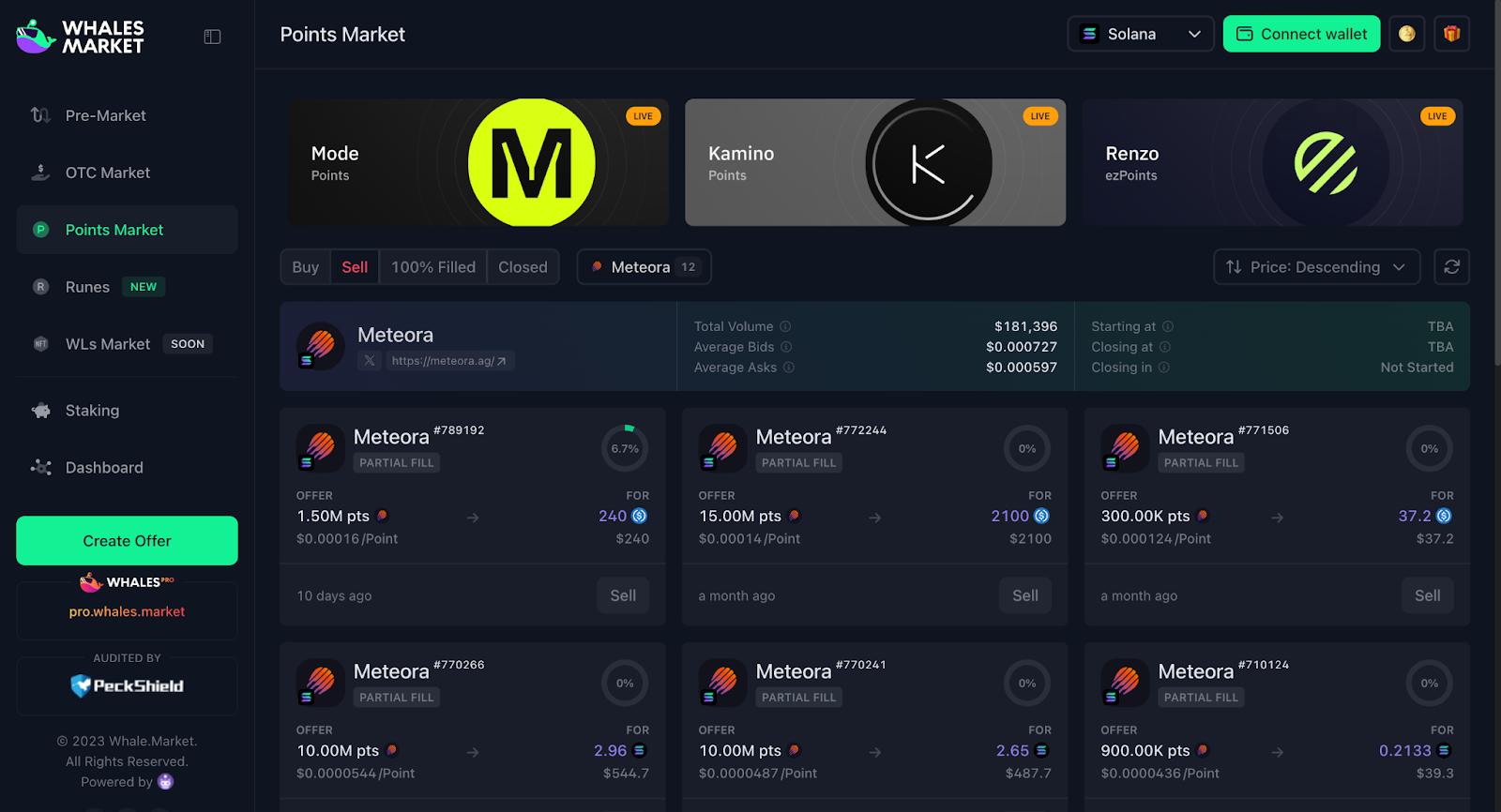This screenshot has width=1501, height=812.
Task: Click the Total Volume info icon
Action: (x=785, y=326)
